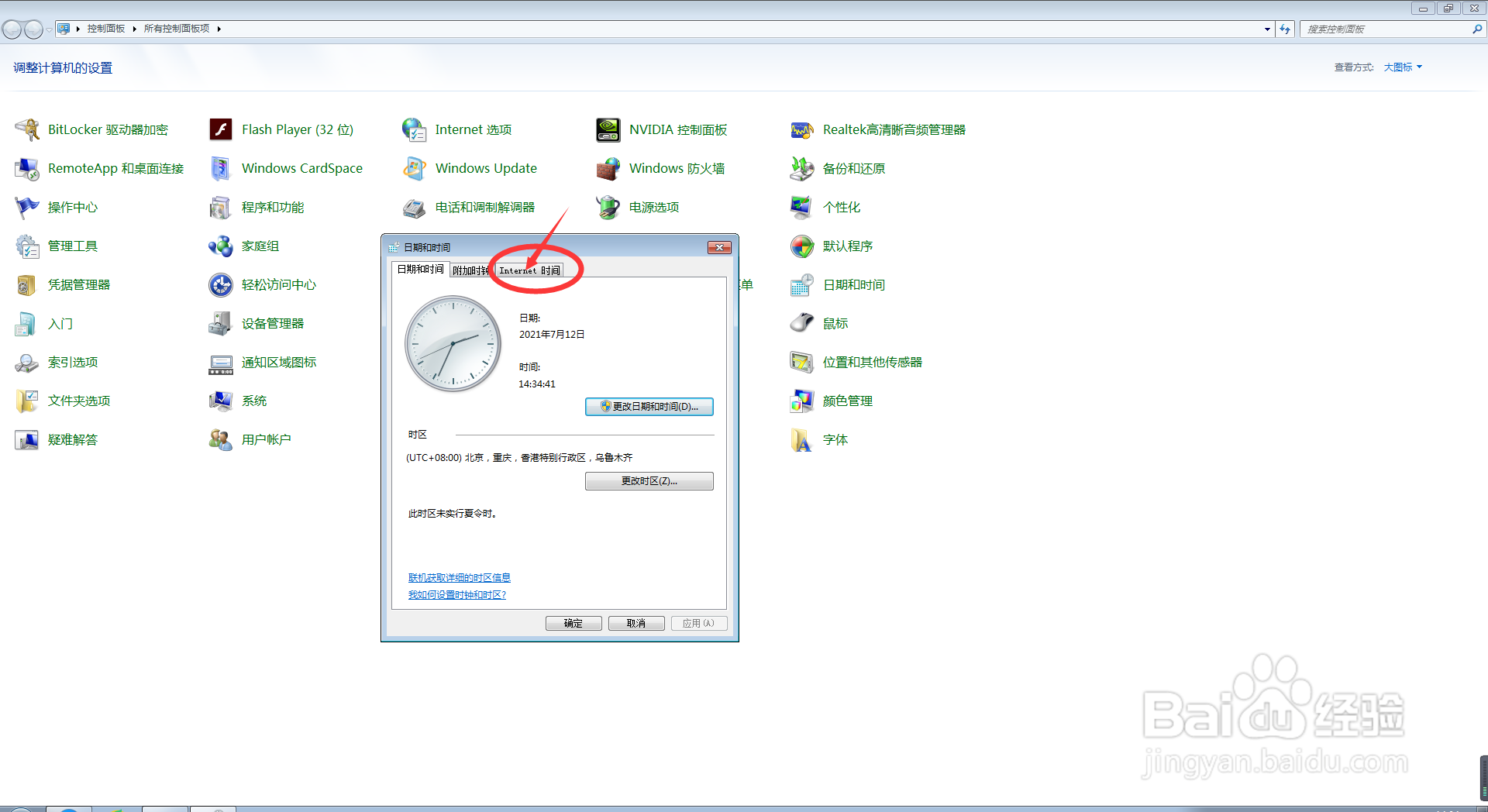Open 入门 link
Screen dimensions: 1488x812
(60, 323)
